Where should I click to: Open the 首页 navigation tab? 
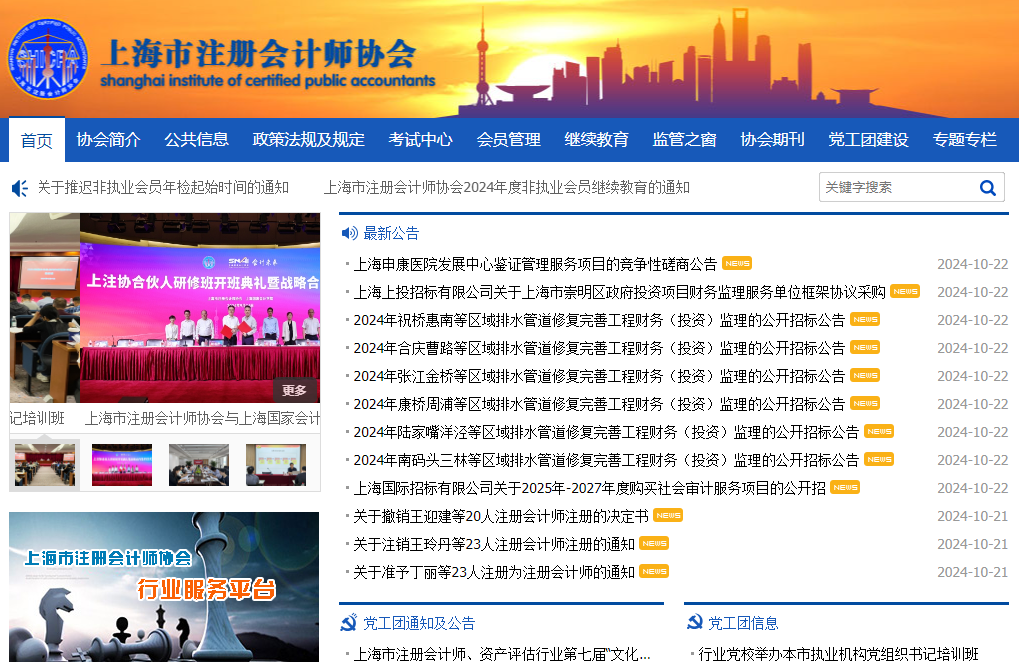click(37, 140)
